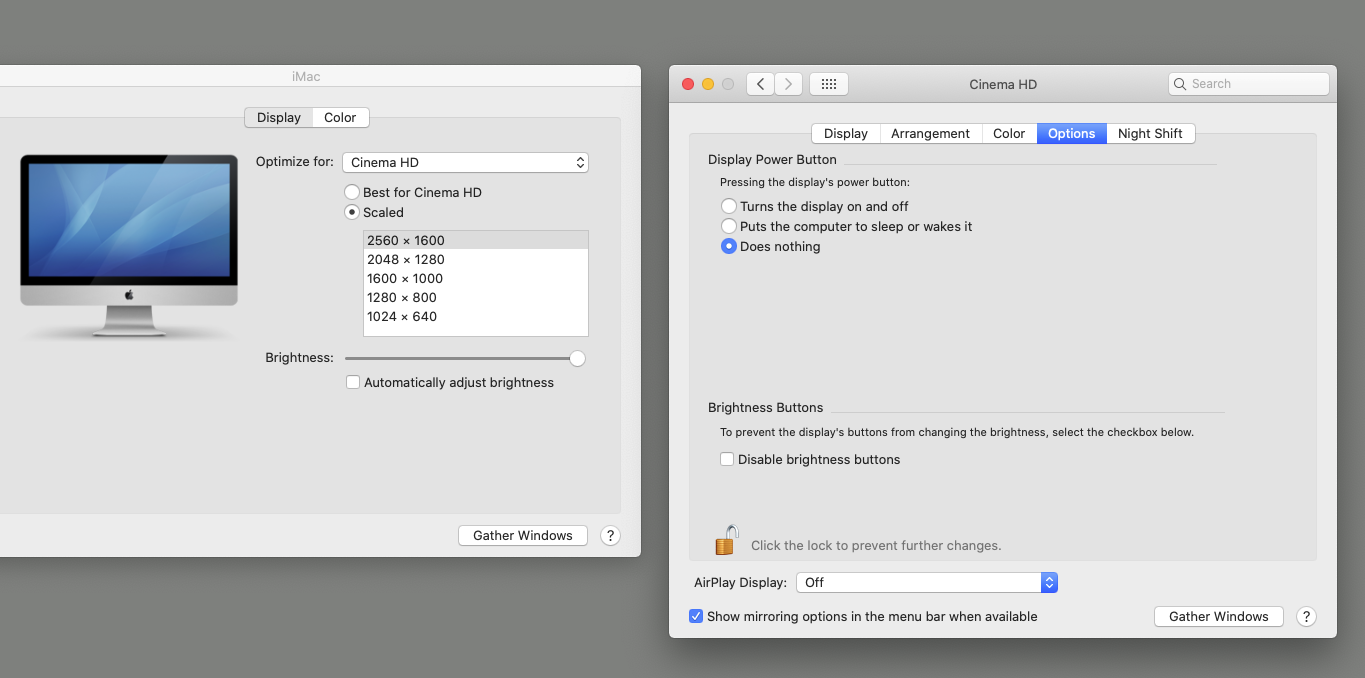The image size is (1365, 678).
Task: Open help in the iMac window
Action: click(x=611, y=535)
